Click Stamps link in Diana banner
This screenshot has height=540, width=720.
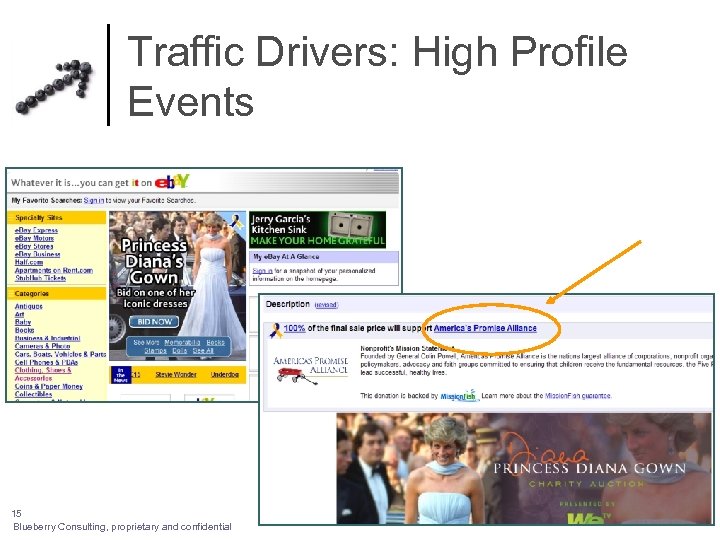click(x=155, y=351)
